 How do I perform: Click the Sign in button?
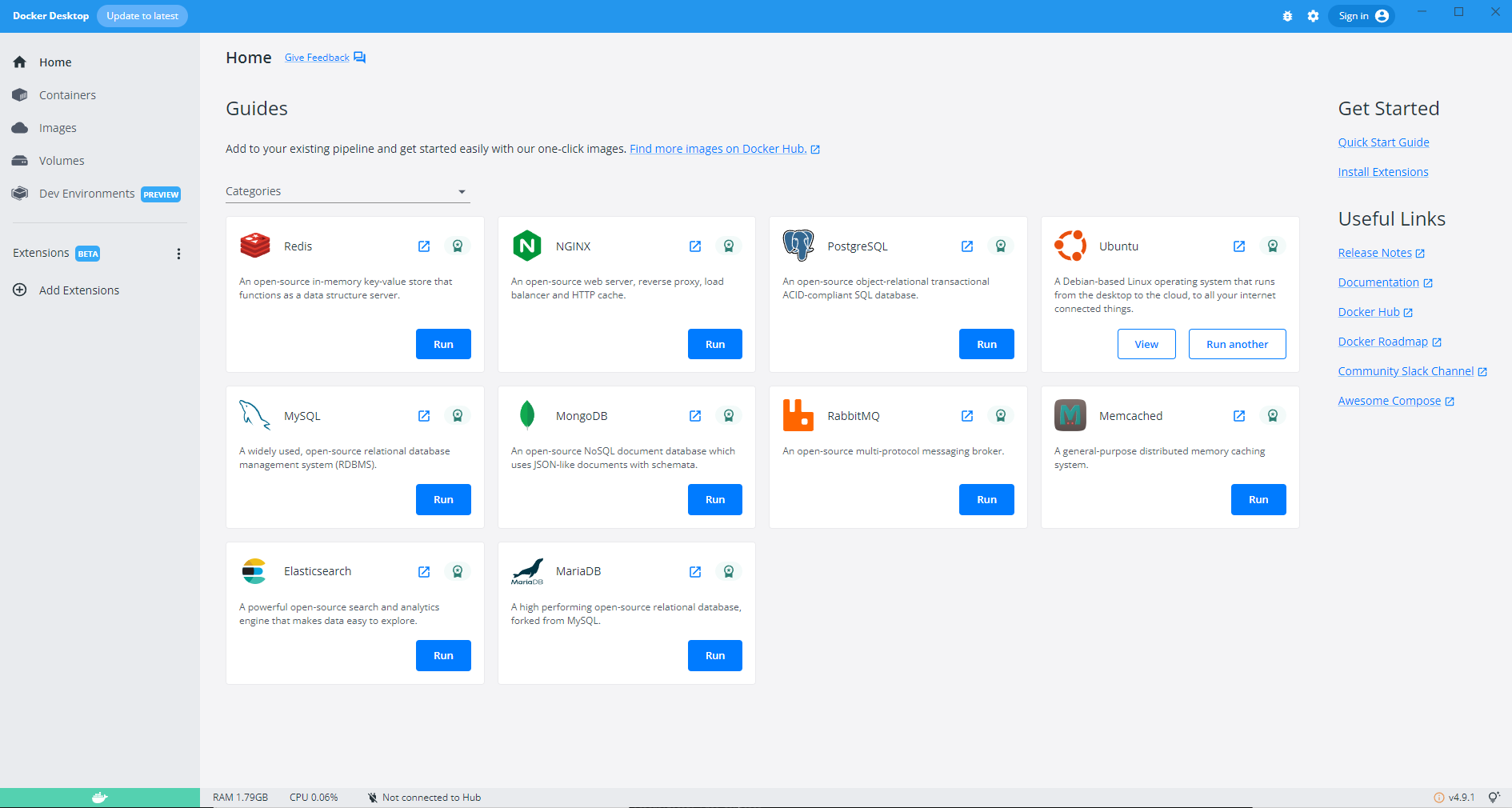[x=1362, y=16]
